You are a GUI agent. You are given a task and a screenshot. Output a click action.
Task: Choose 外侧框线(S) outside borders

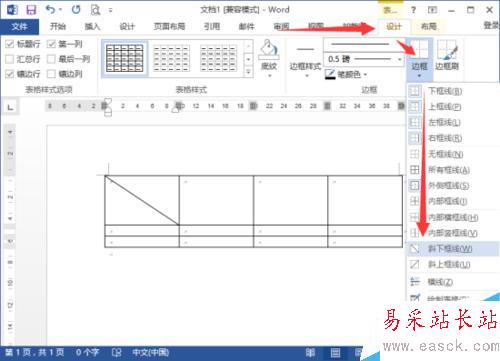click(453, 185)
